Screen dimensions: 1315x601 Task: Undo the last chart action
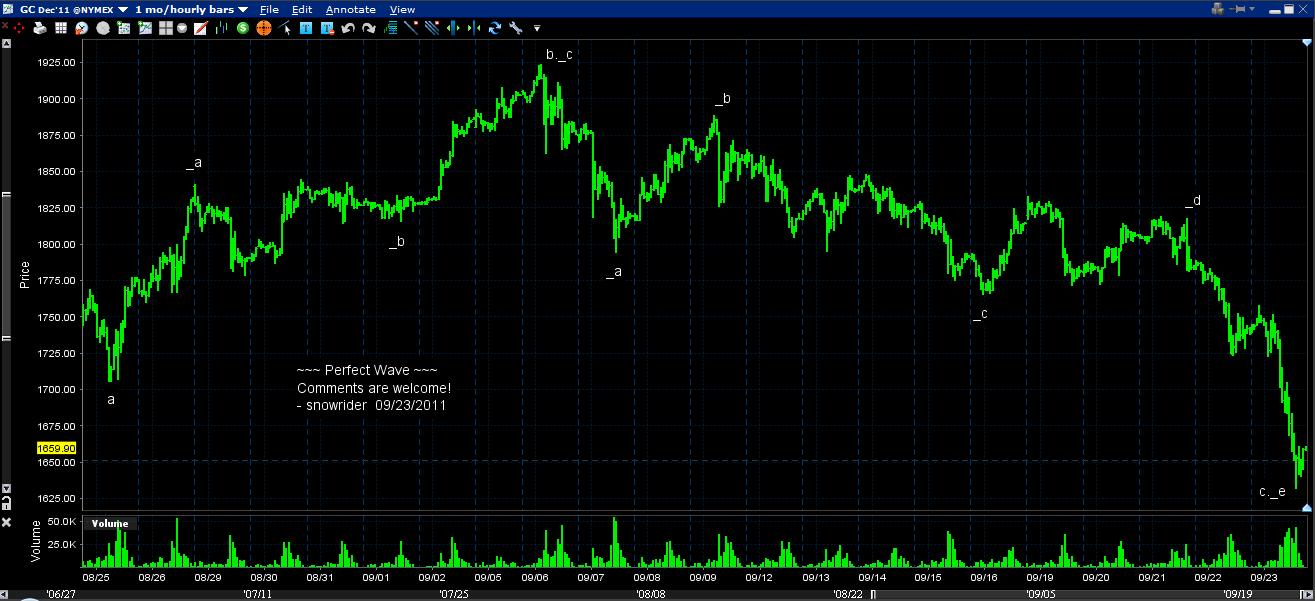point(348,28)
